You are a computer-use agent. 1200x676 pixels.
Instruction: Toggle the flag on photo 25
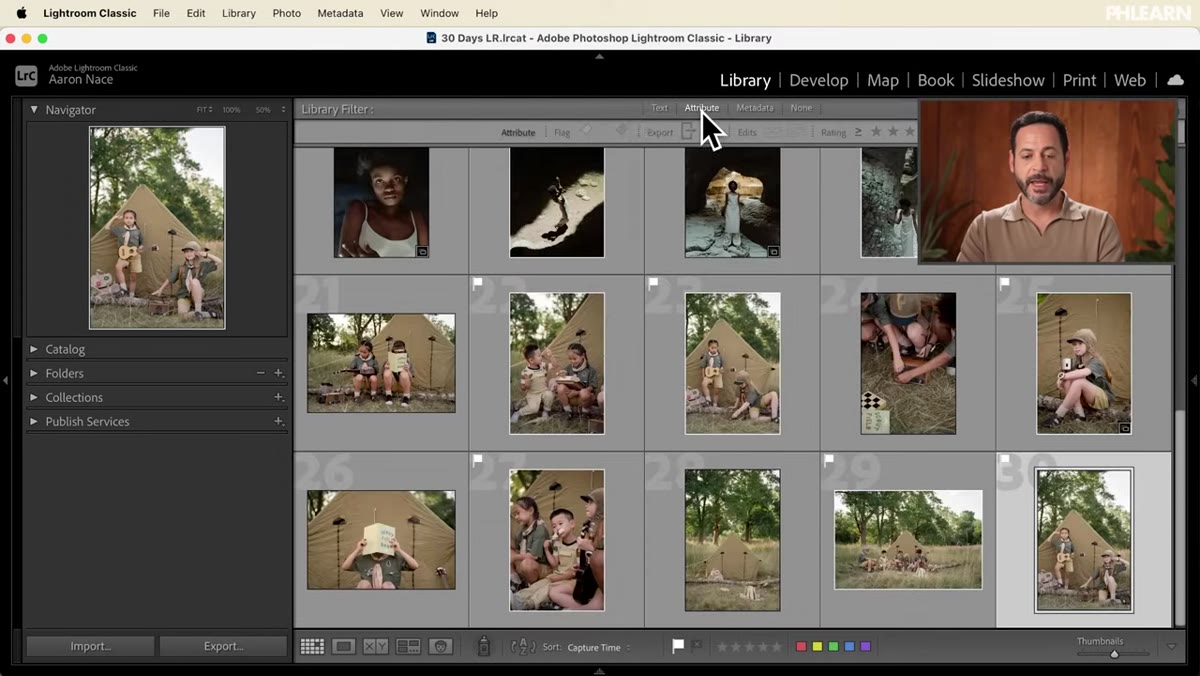[x=1006, y=284]
